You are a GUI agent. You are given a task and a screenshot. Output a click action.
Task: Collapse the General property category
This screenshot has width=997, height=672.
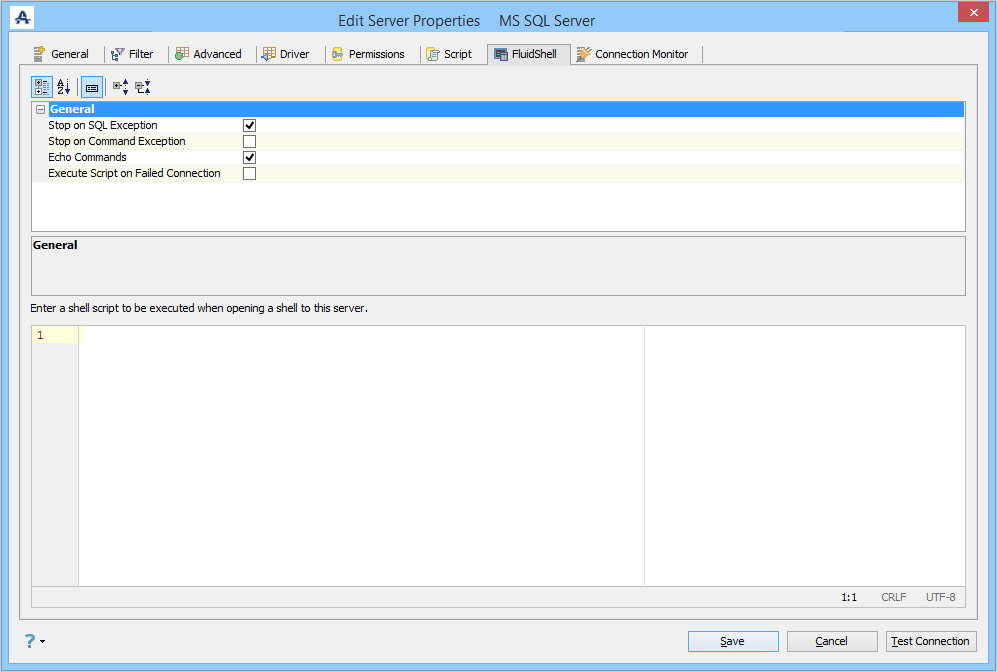[x=41, y=109]
